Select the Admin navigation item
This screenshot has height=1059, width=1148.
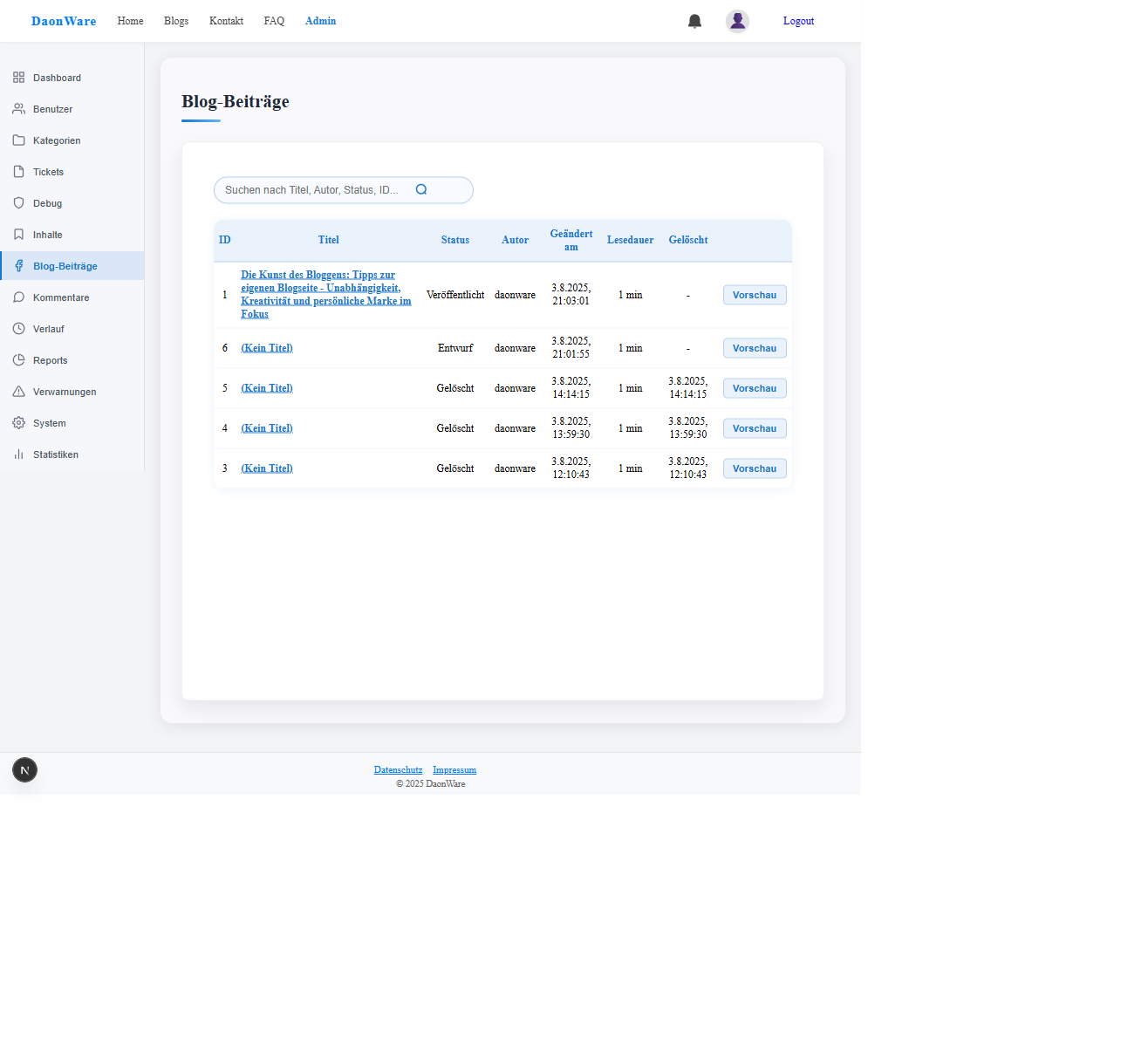click(x=320, y=21)
